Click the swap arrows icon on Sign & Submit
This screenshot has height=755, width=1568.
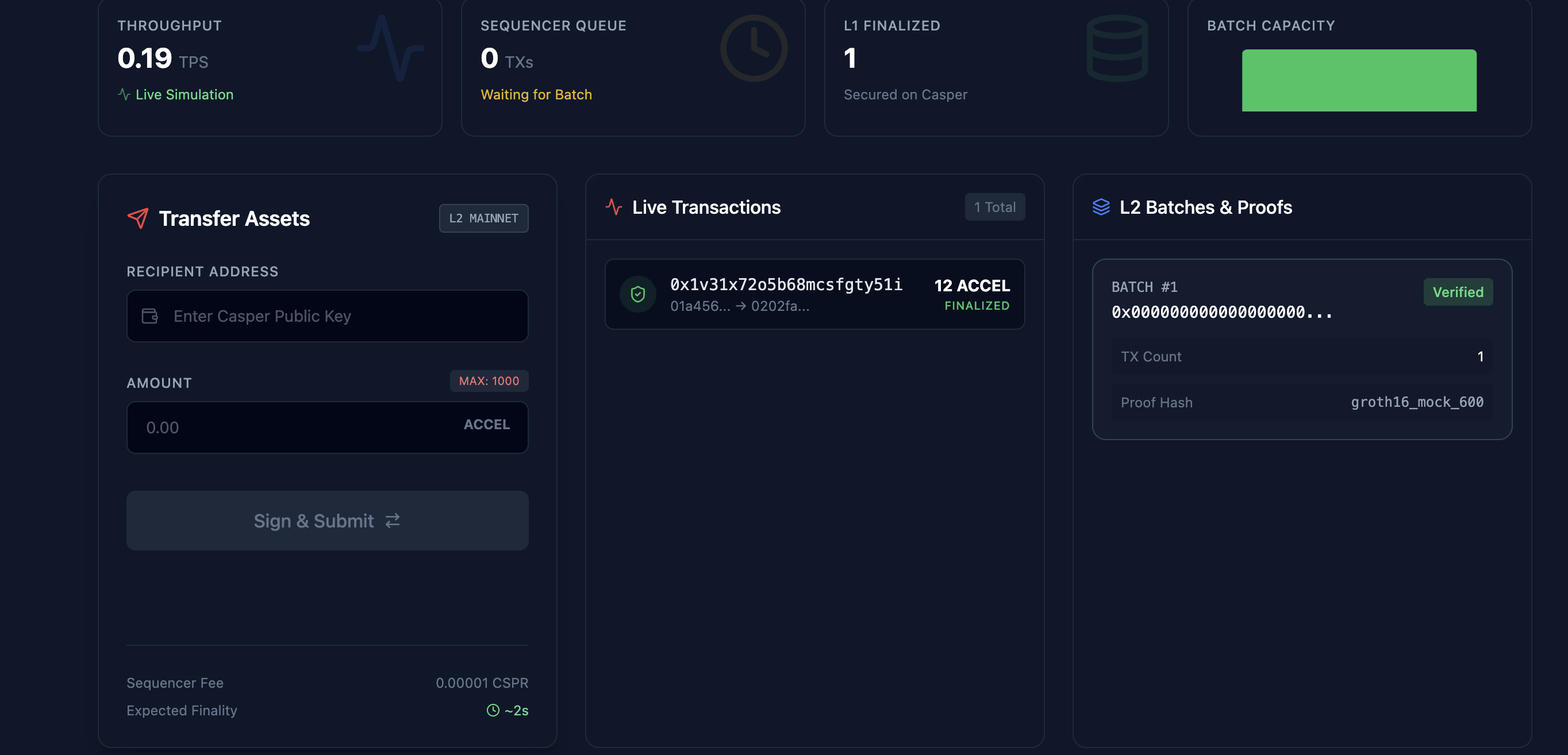coord(393,520)
